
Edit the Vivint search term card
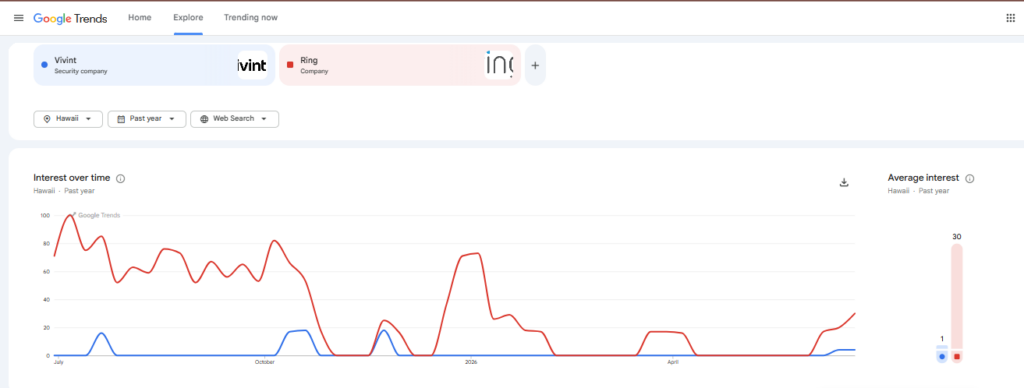tap(154, 65)
